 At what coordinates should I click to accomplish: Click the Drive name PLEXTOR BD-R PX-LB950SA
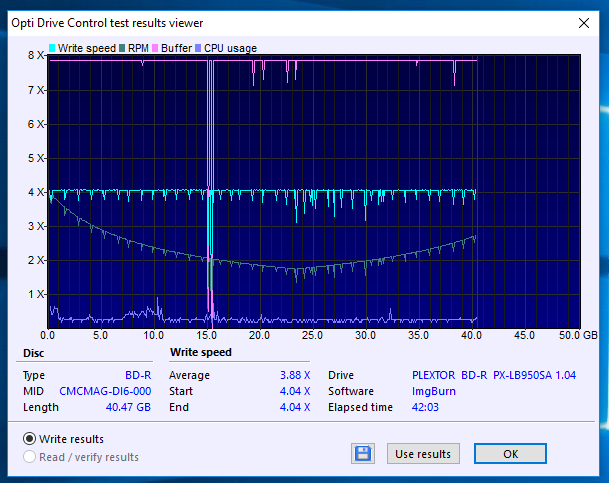click(494, 375)
